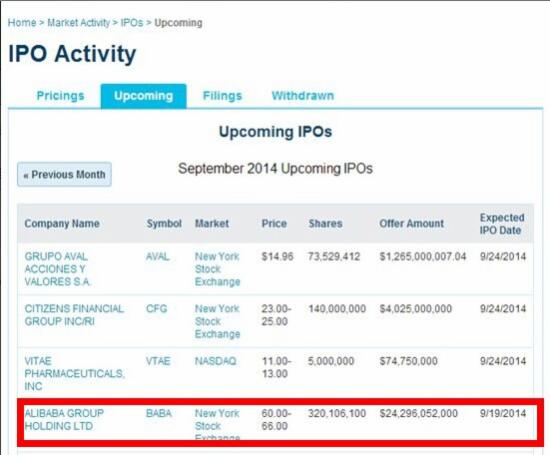This screenshot has height=455, width=550.
Task: Select the Upcoming tab
Action: click(x=143, y=96)
